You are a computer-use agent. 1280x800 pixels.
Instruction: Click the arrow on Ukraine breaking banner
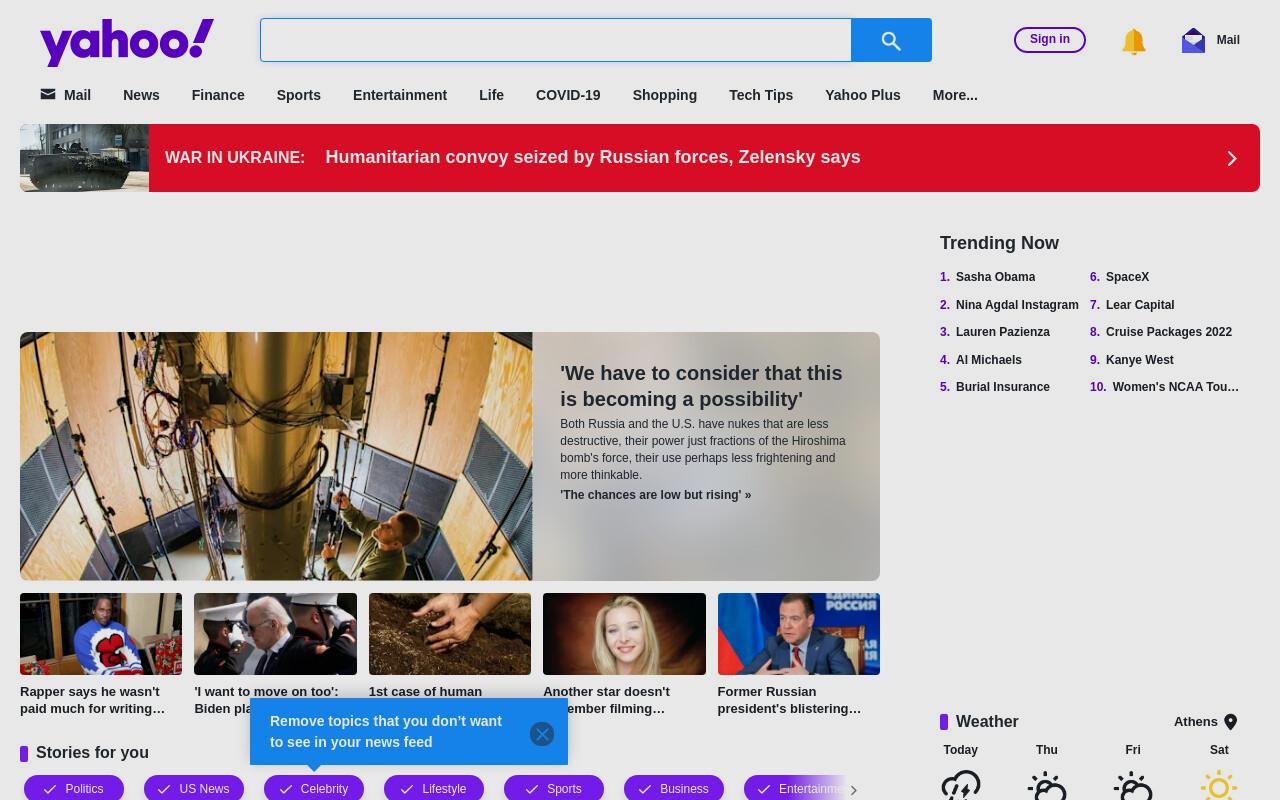1232,158
